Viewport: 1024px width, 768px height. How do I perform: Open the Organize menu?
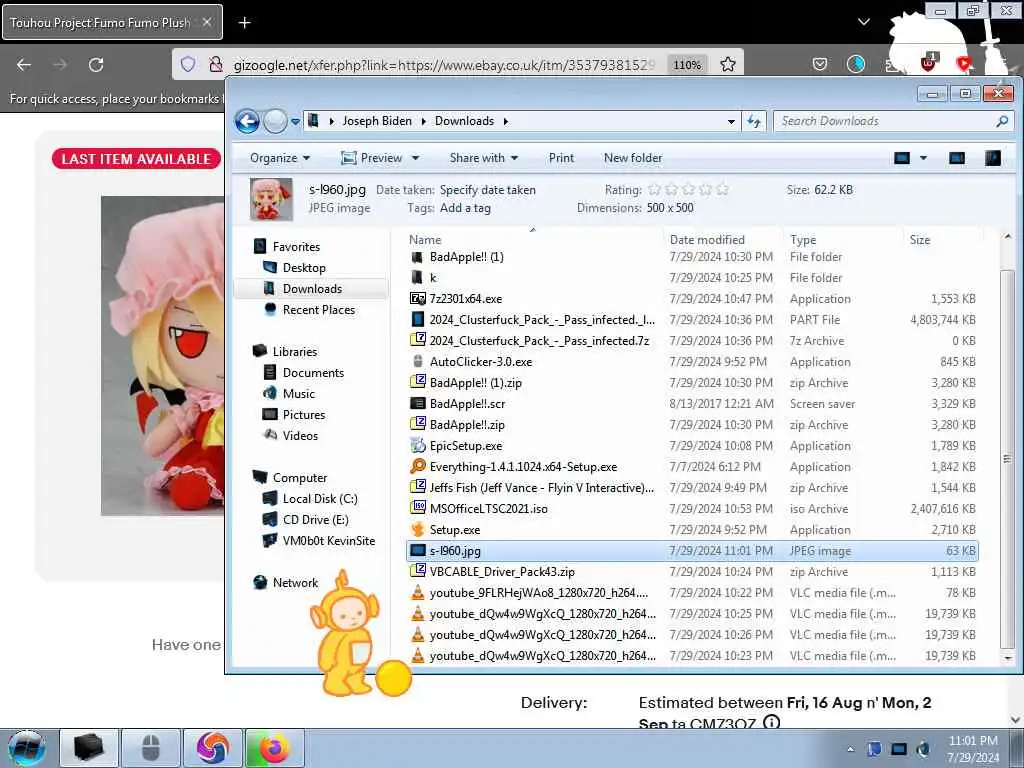(280, 158)
